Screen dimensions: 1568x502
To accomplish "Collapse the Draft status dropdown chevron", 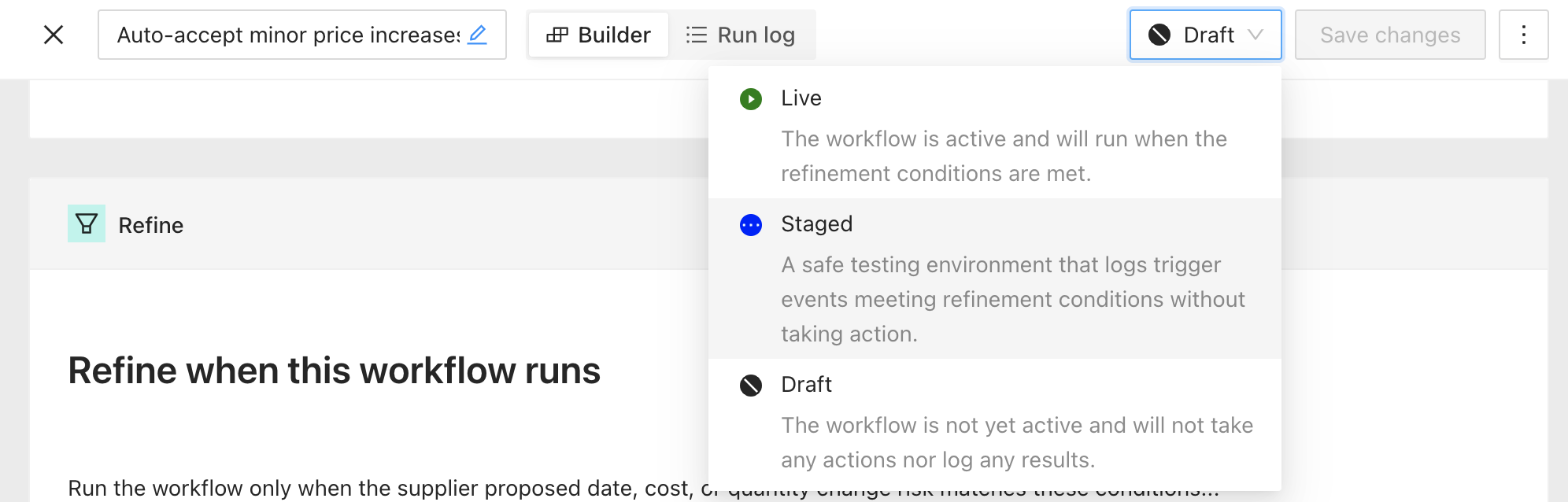I will pos(1256,35).
